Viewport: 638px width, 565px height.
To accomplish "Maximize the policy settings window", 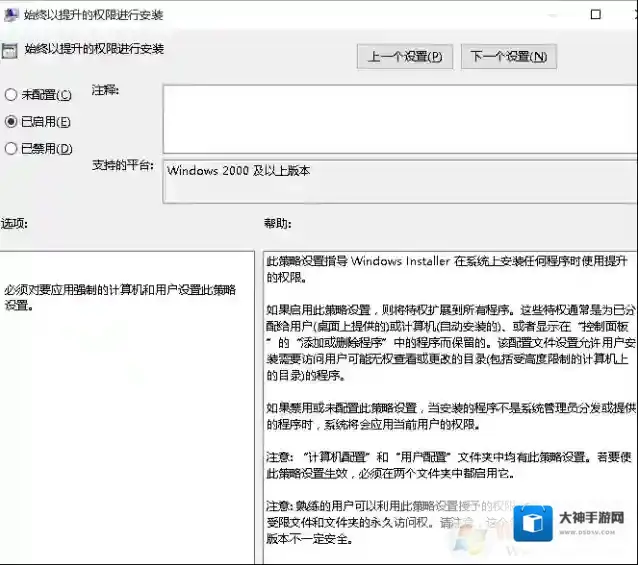I will tap(596, 15).
